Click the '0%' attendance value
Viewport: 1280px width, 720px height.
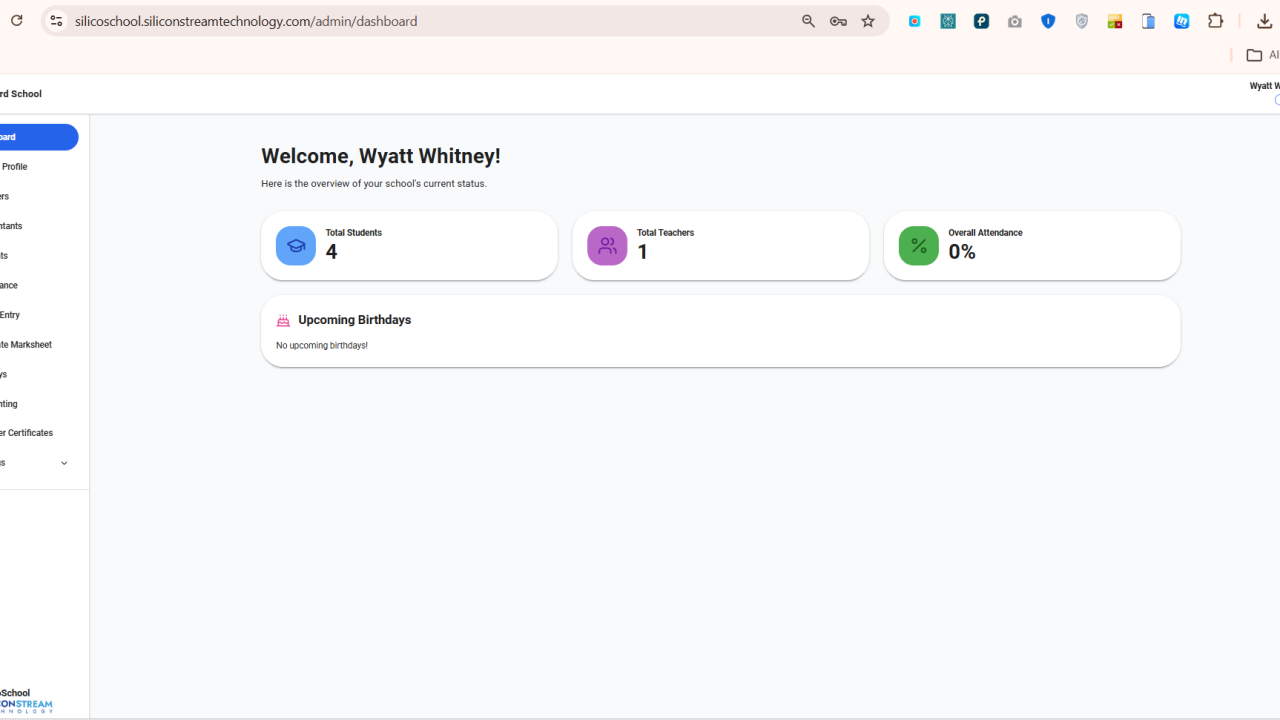(962, 252)
